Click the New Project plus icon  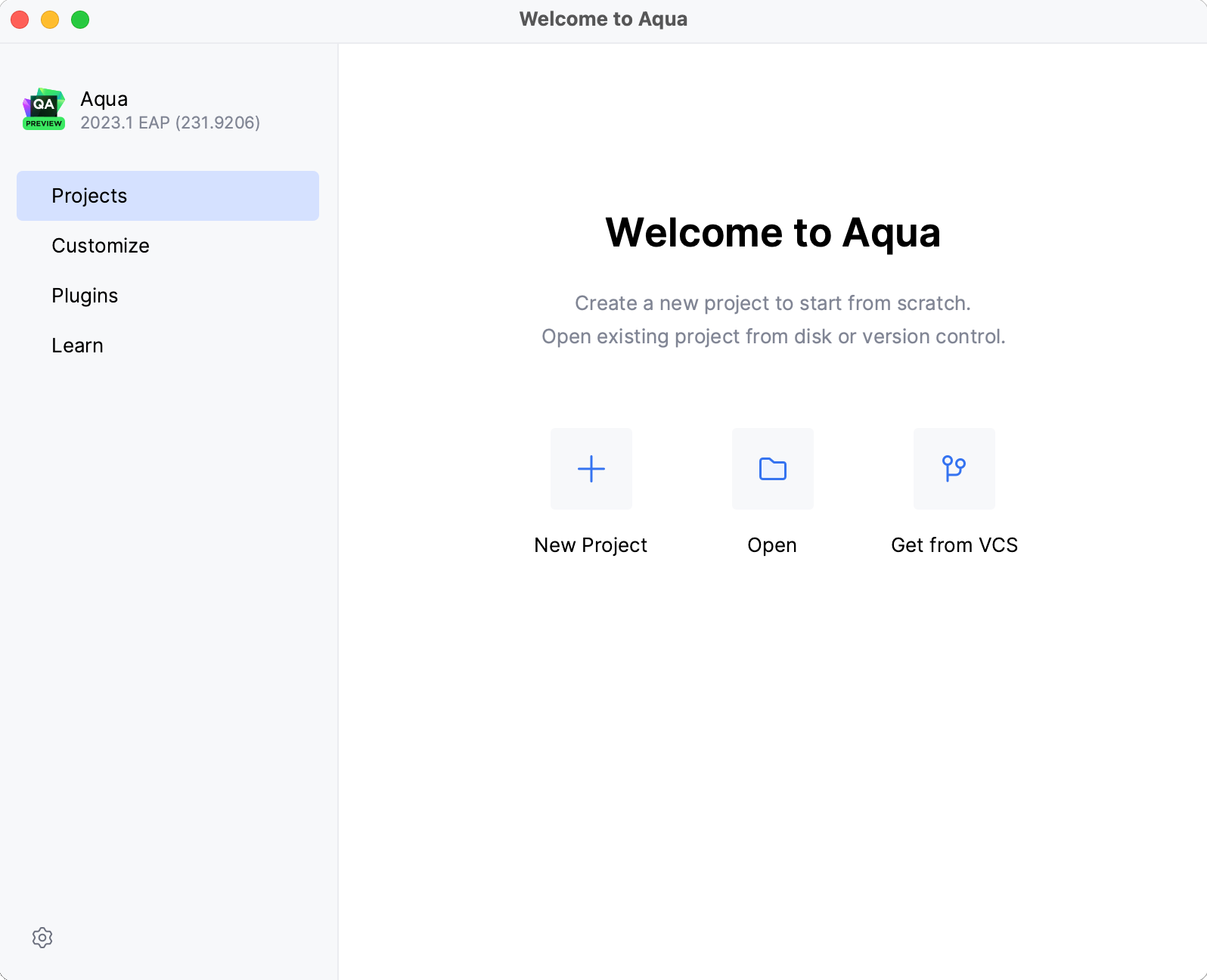click(x=591, y=469)
